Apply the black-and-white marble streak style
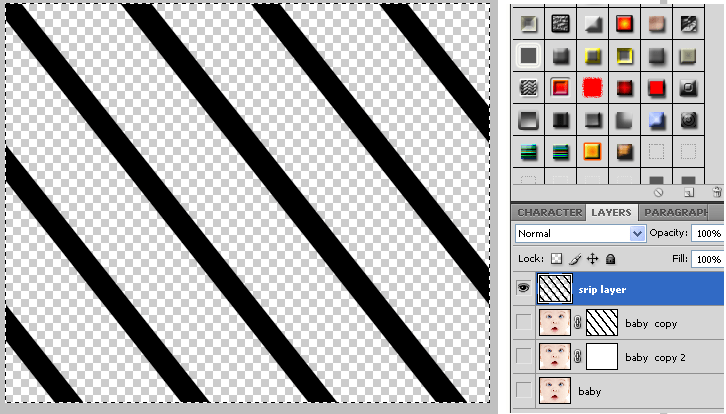This screenshot has height=414, width=726. click(688, 24)
